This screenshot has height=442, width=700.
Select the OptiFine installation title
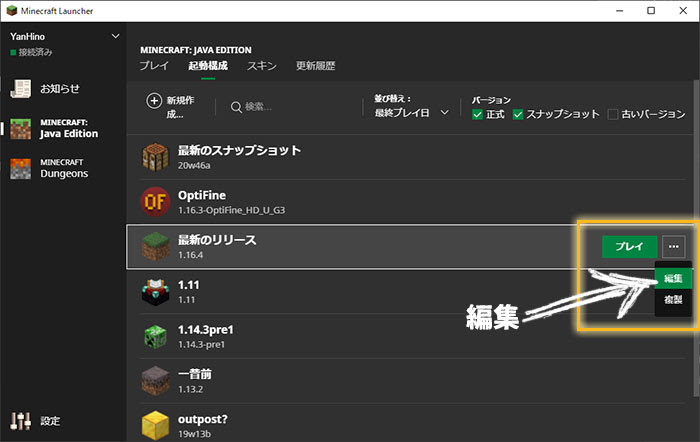point(202,195)
